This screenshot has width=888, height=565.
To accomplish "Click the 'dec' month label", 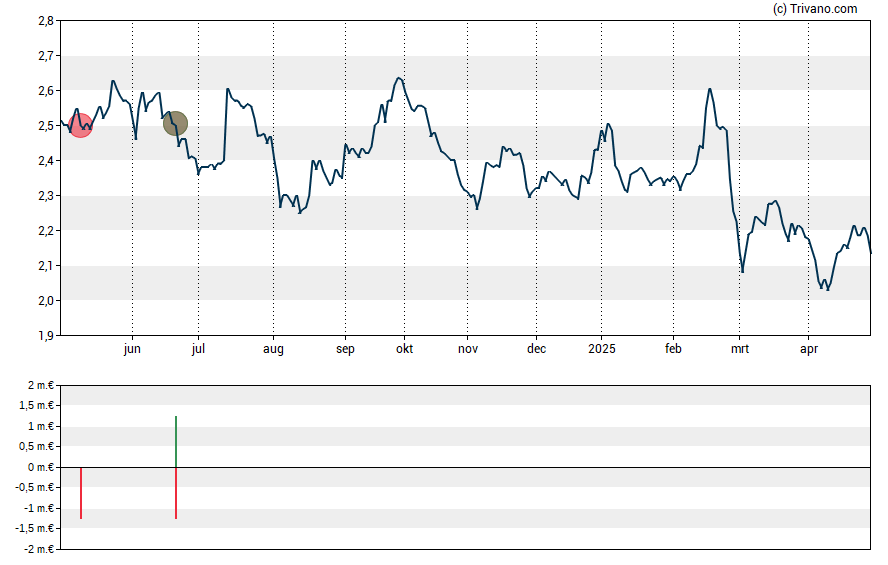I will [x=536, y=349].
